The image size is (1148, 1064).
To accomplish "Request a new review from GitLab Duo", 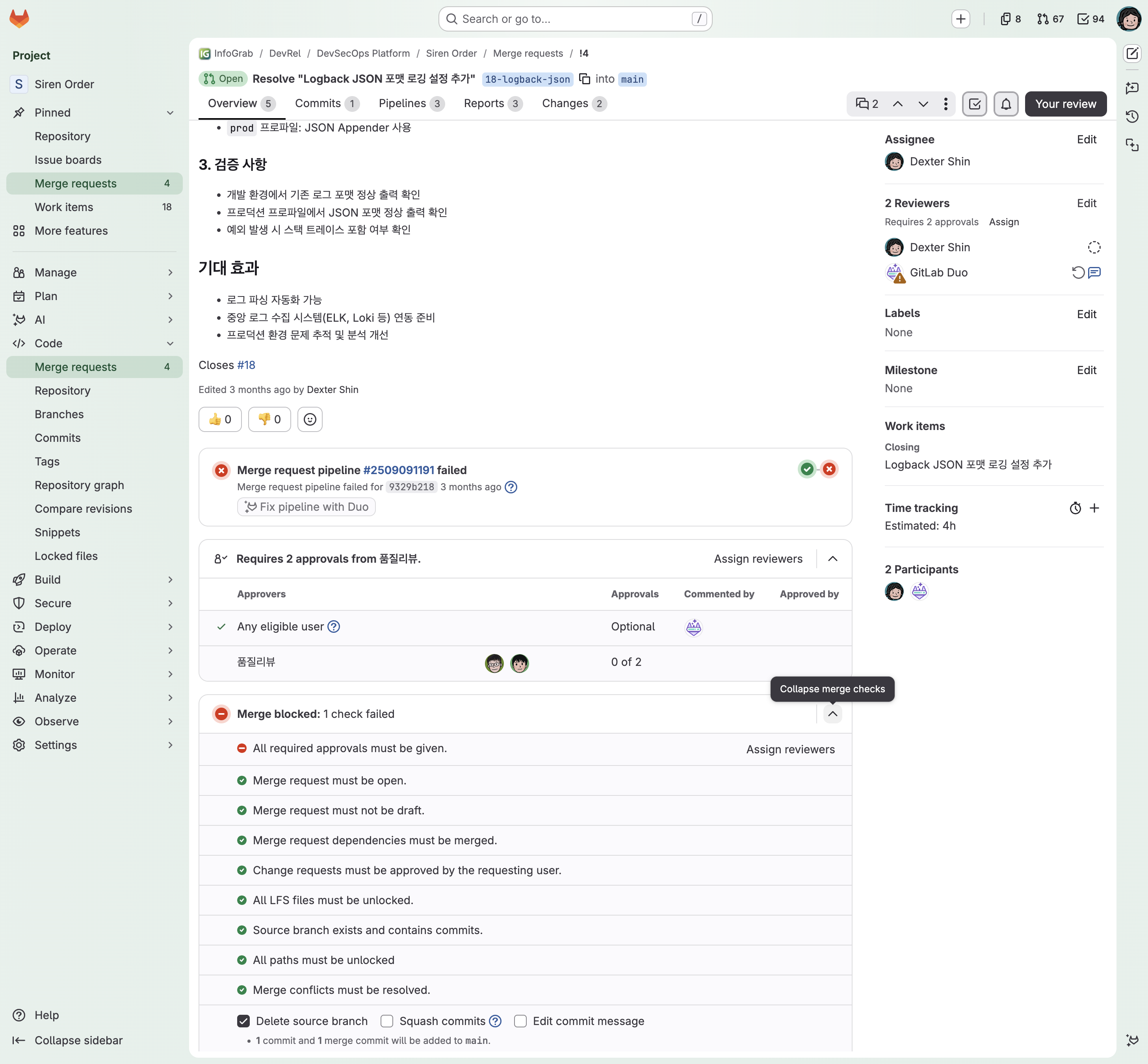I will [1078, 272].
